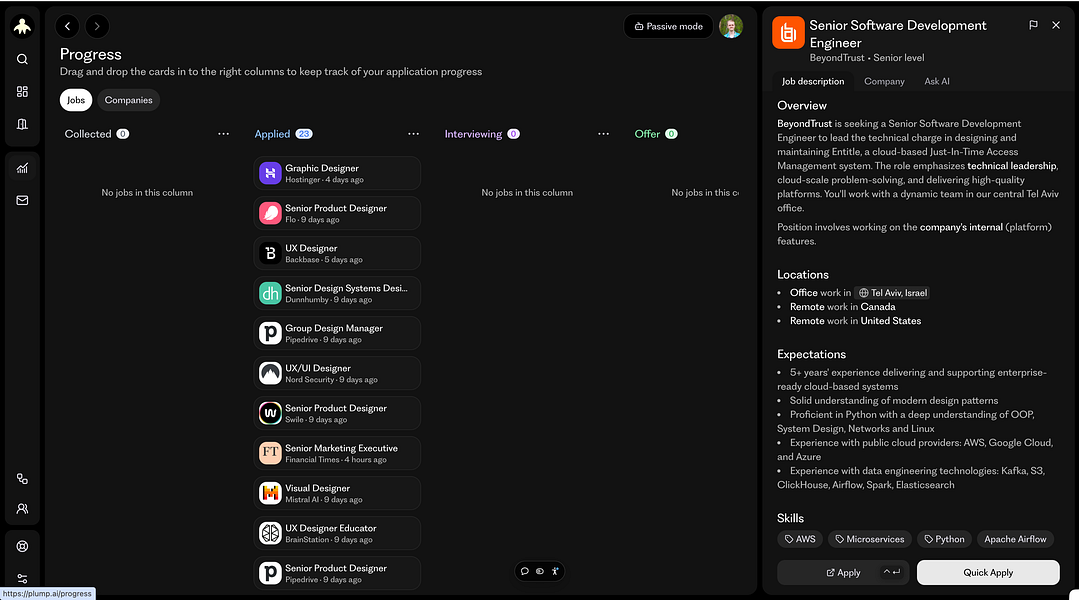Viewport: 1079px width, 600px height.
Task: Click the accessibility figure icon in floating toolbar
Action: tap(555, 571)
